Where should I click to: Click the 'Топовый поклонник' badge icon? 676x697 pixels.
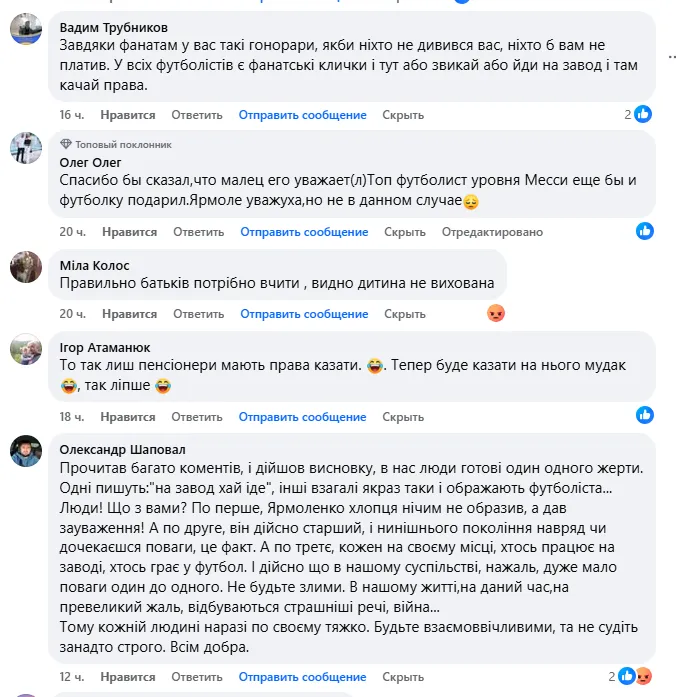[66, 143]
